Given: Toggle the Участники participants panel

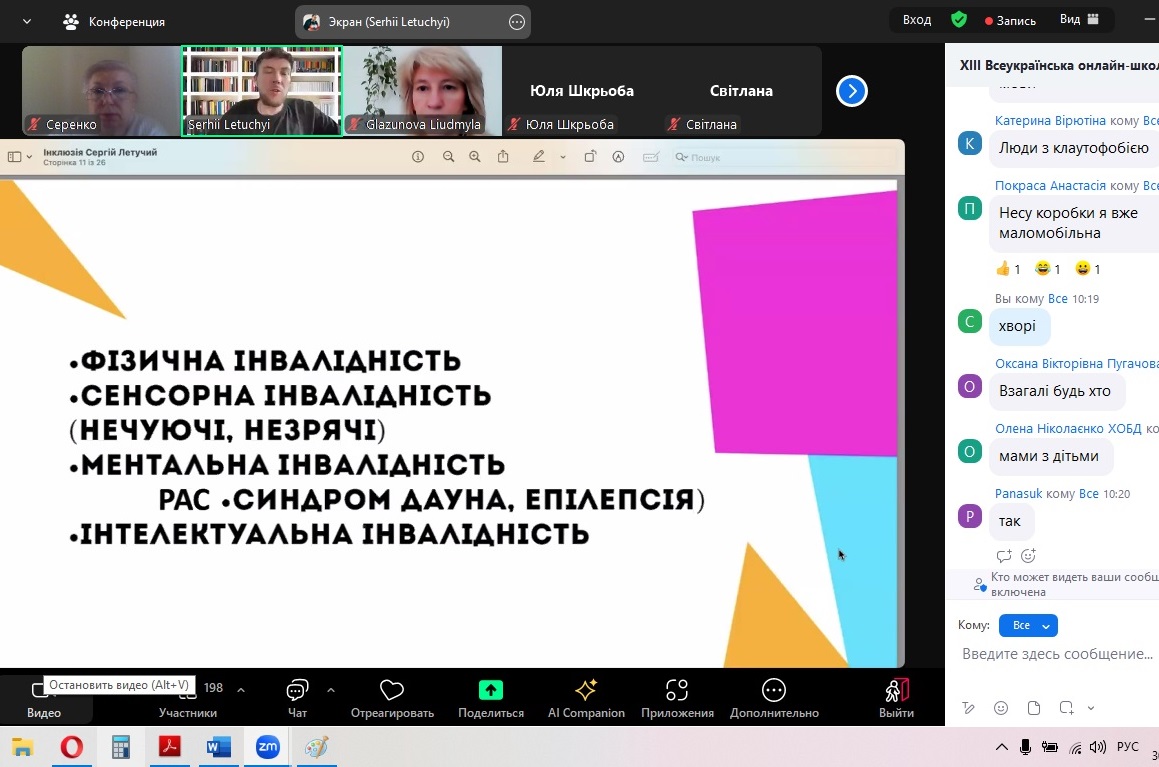Looking at the screenshot, I should [188, 698].
